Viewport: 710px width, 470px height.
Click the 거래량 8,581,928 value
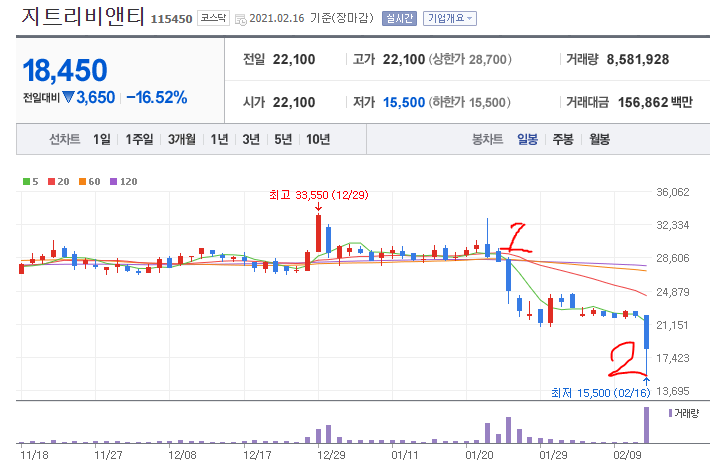tap(638, 59)
